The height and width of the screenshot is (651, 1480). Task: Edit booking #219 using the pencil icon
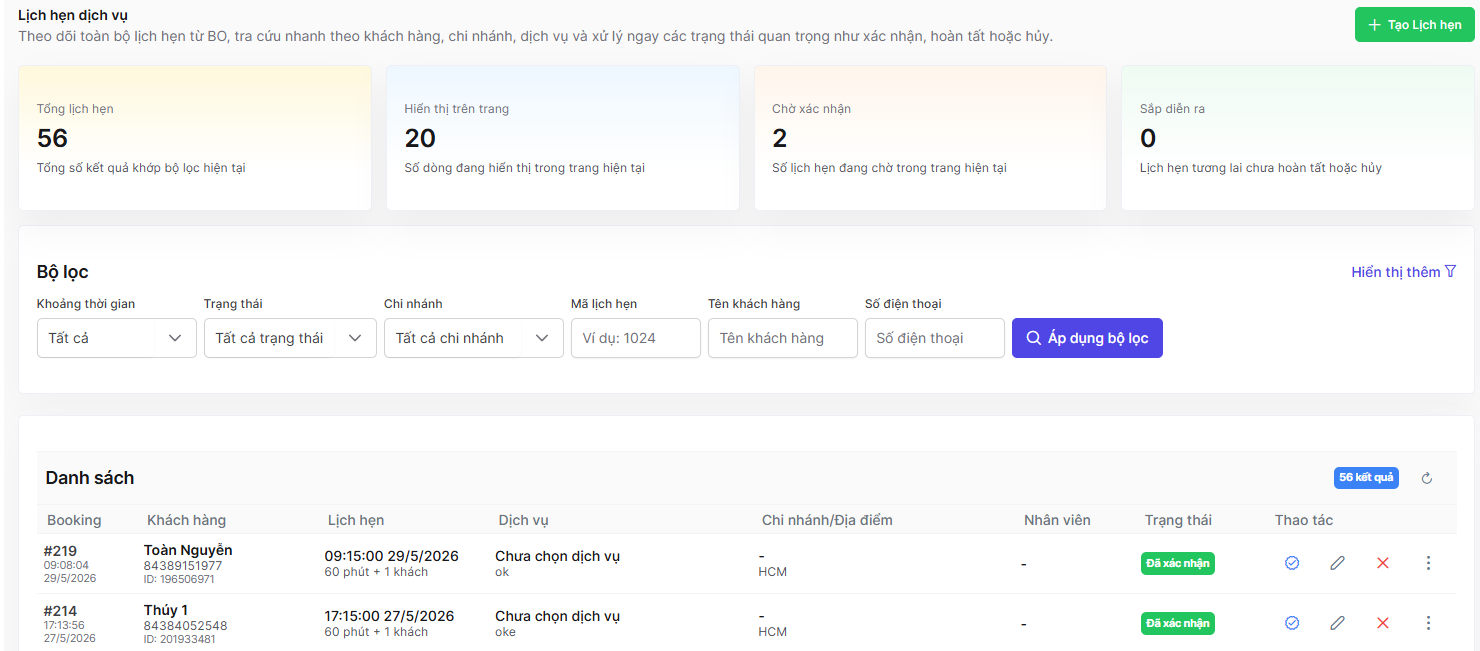tap(1337, 563)
